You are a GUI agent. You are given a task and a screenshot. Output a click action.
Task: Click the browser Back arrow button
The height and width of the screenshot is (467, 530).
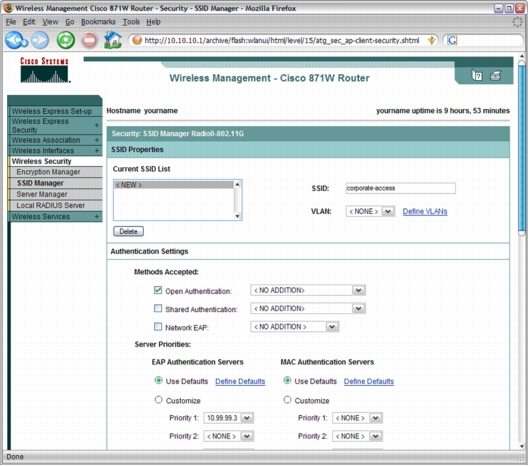[16, 40]
